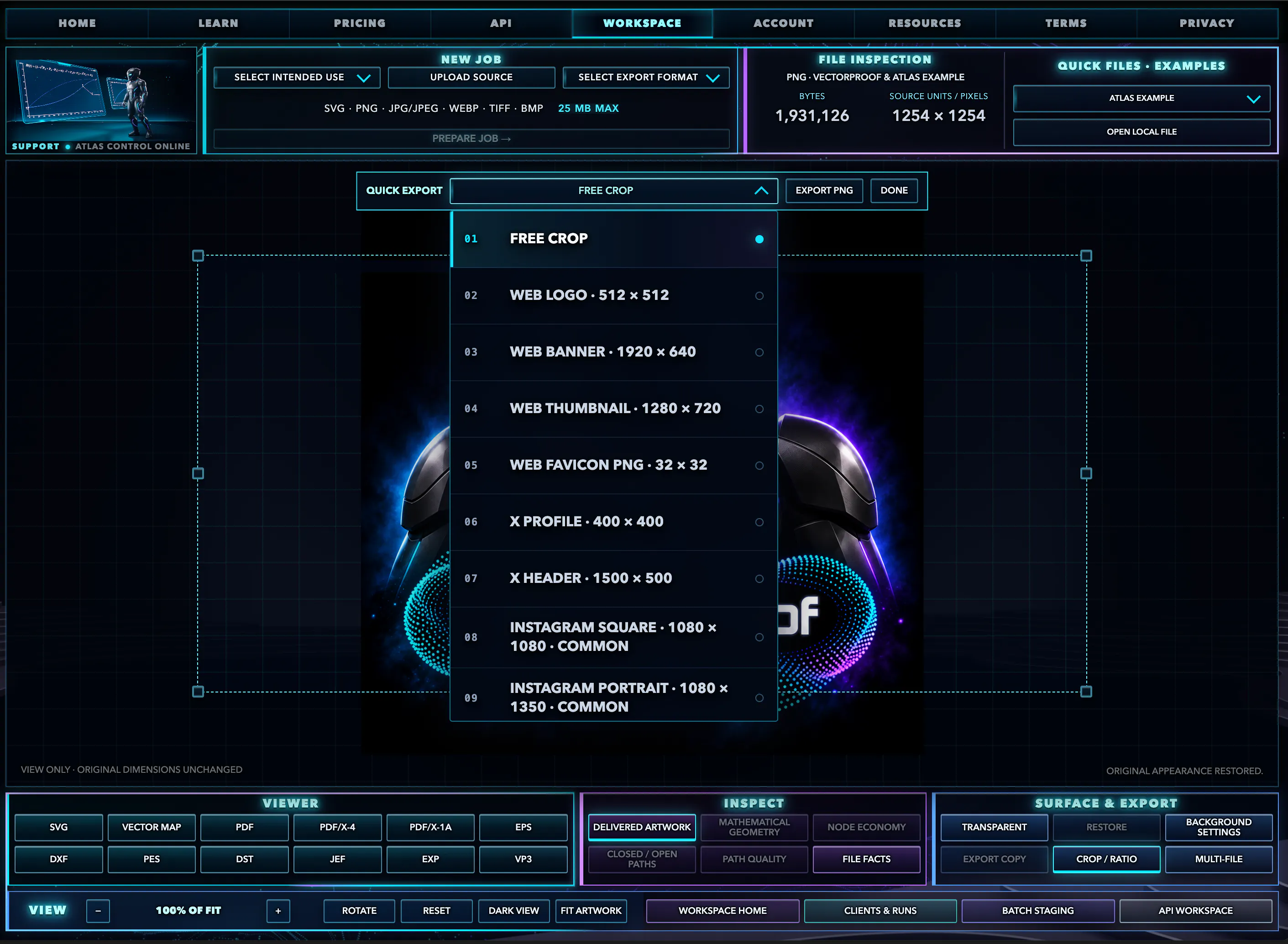Collapse the Quick Export Free Crop dropdown

(614, 191)
